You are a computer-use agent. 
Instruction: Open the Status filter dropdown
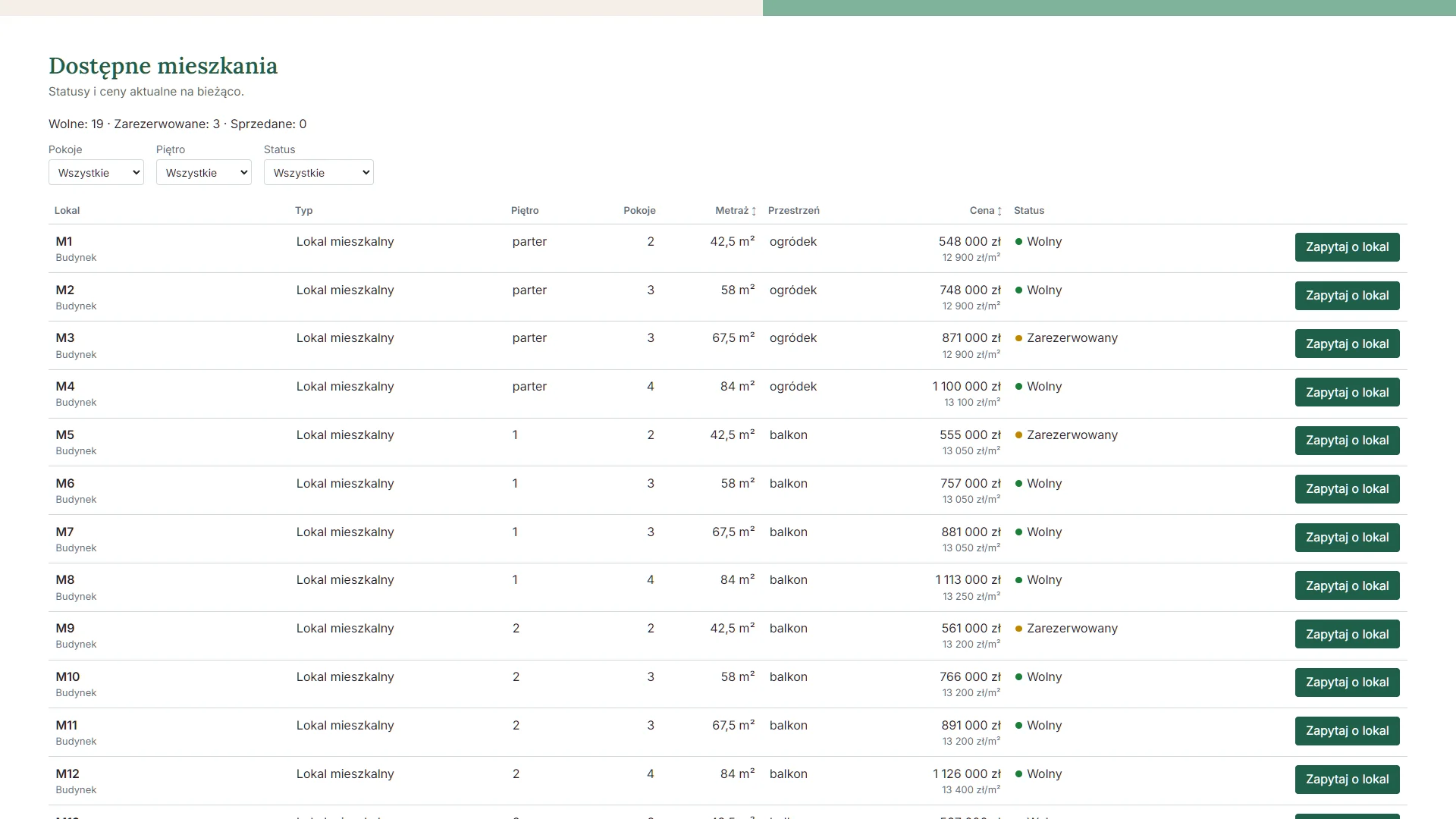(318, 172)
